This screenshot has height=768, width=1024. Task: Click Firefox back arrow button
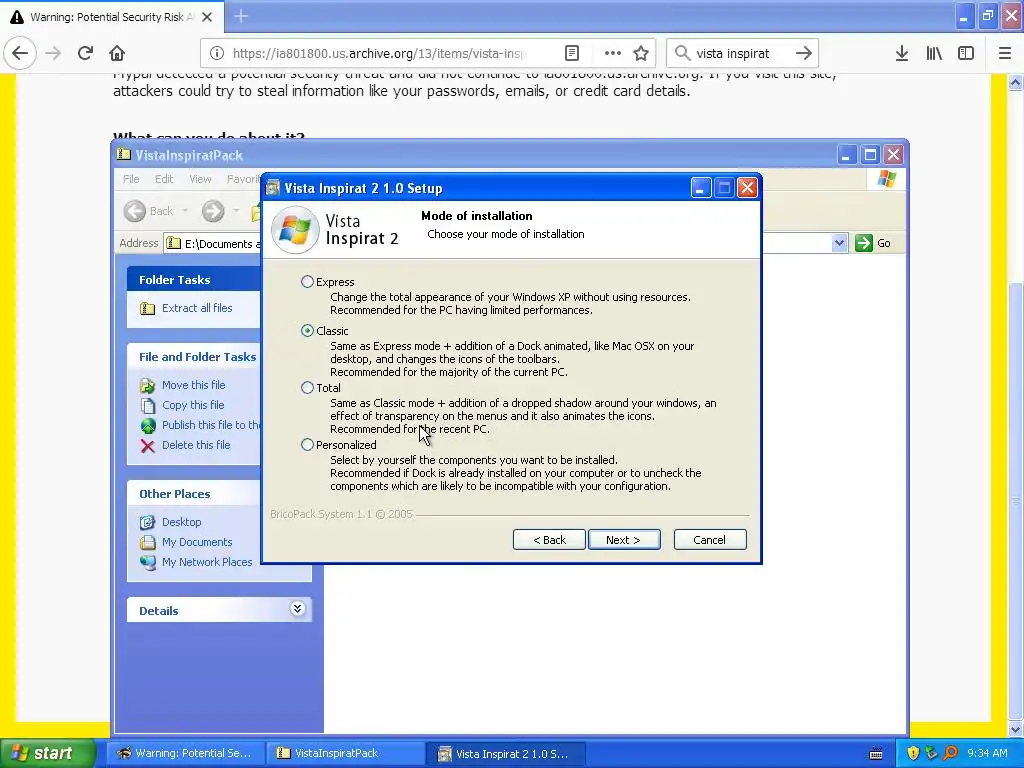[20, 53]
